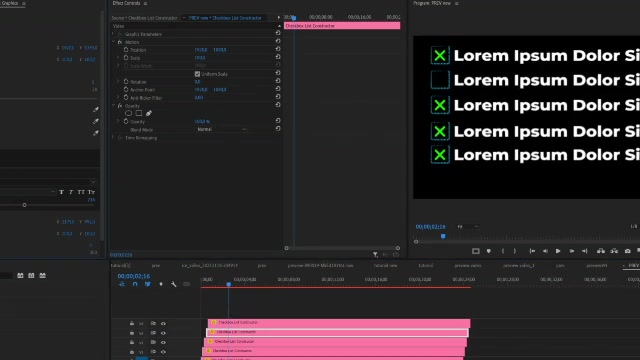The height and width of the screenshot is (360, 640).
Task: Toggle animation stopwatch for Rotation
Action: click(126, 82)
